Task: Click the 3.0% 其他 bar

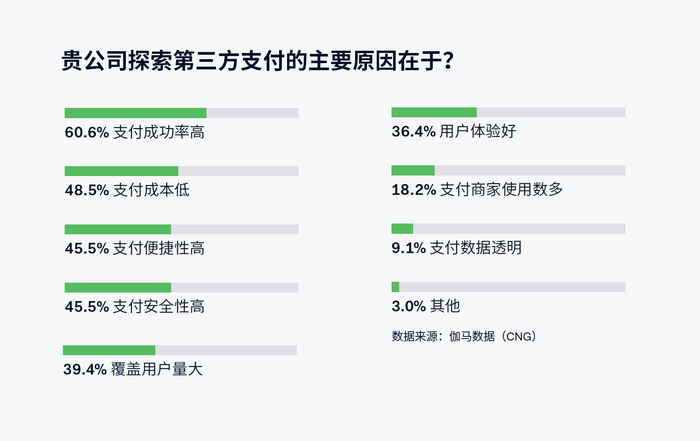Action: 508,287
